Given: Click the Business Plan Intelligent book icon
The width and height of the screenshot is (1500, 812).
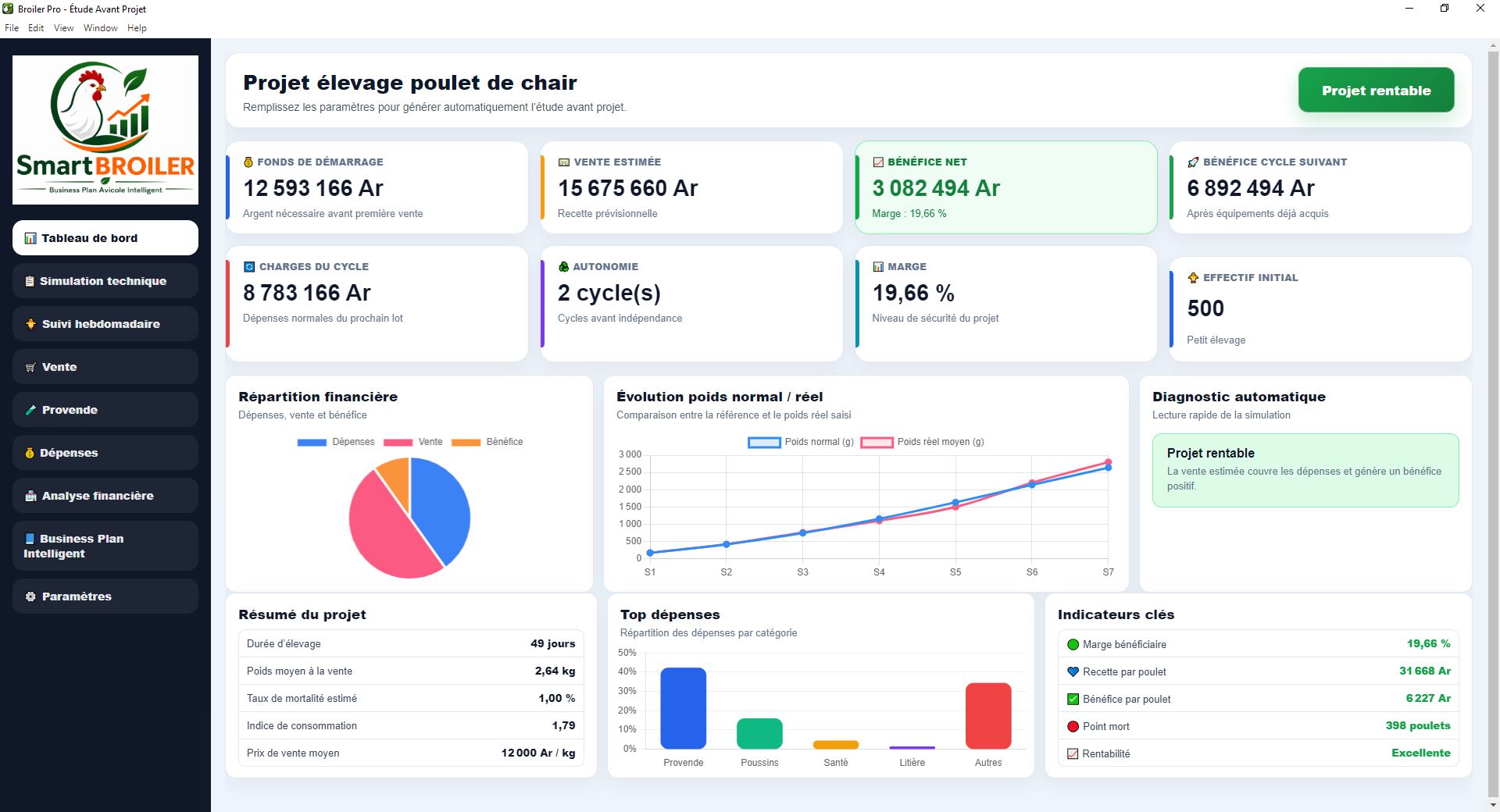Looking at the screenshot, I should (30, 539).
